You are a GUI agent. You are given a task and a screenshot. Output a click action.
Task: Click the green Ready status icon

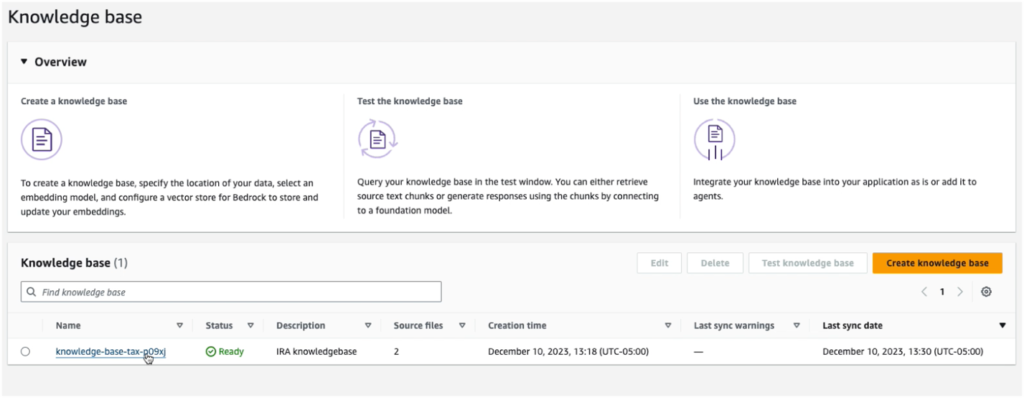(x=210, y=352)
